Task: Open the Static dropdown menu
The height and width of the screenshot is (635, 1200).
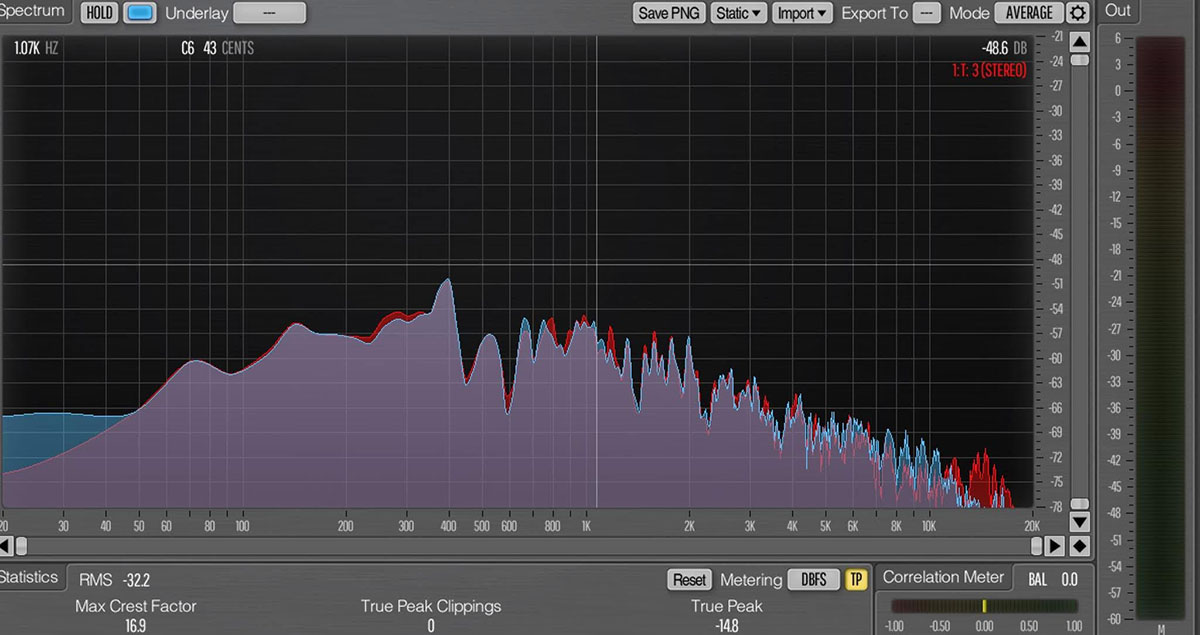Action: tap(740, 13)
